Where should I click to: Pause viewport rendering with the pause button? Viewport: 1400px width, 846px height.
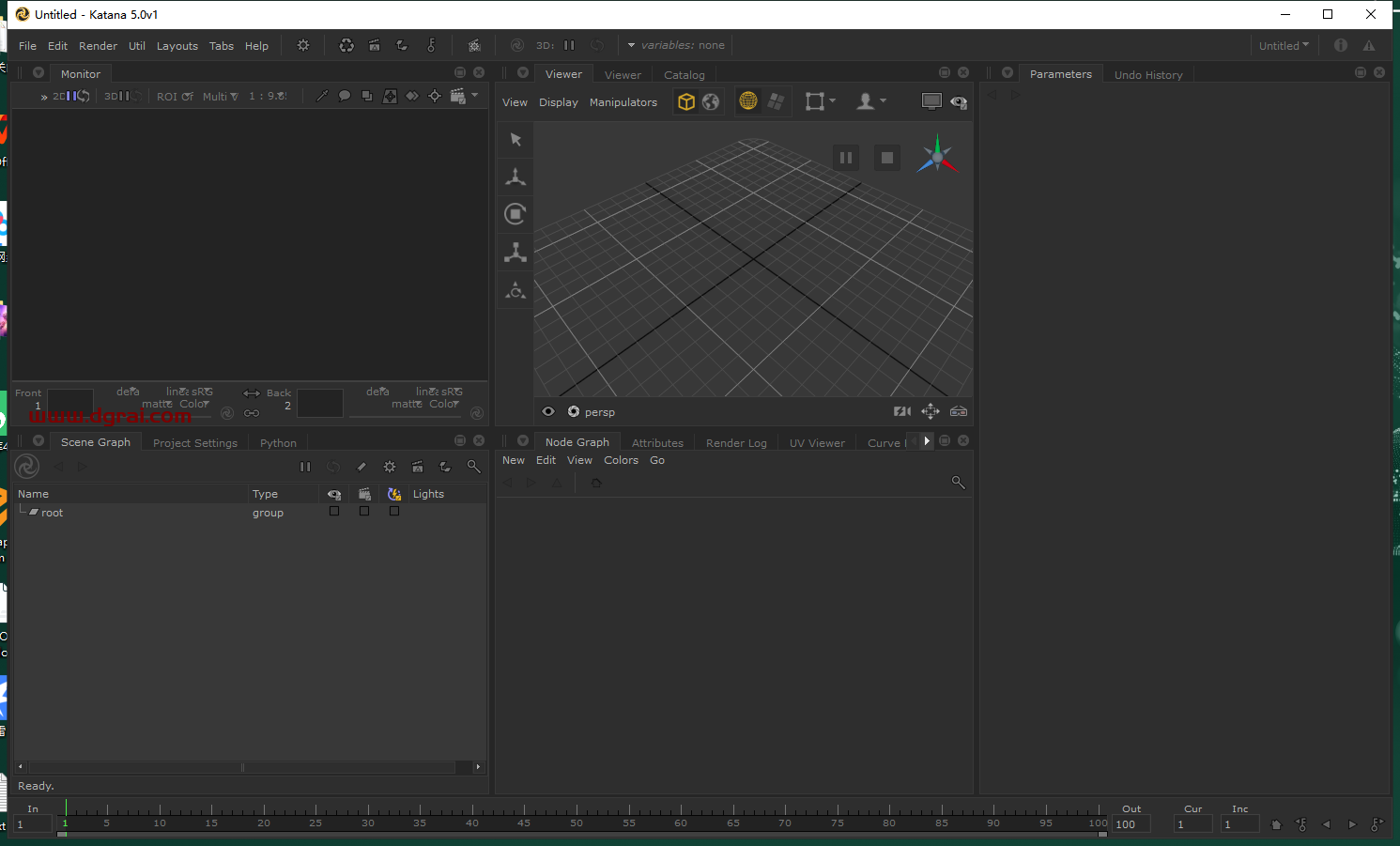pos(846,158)
